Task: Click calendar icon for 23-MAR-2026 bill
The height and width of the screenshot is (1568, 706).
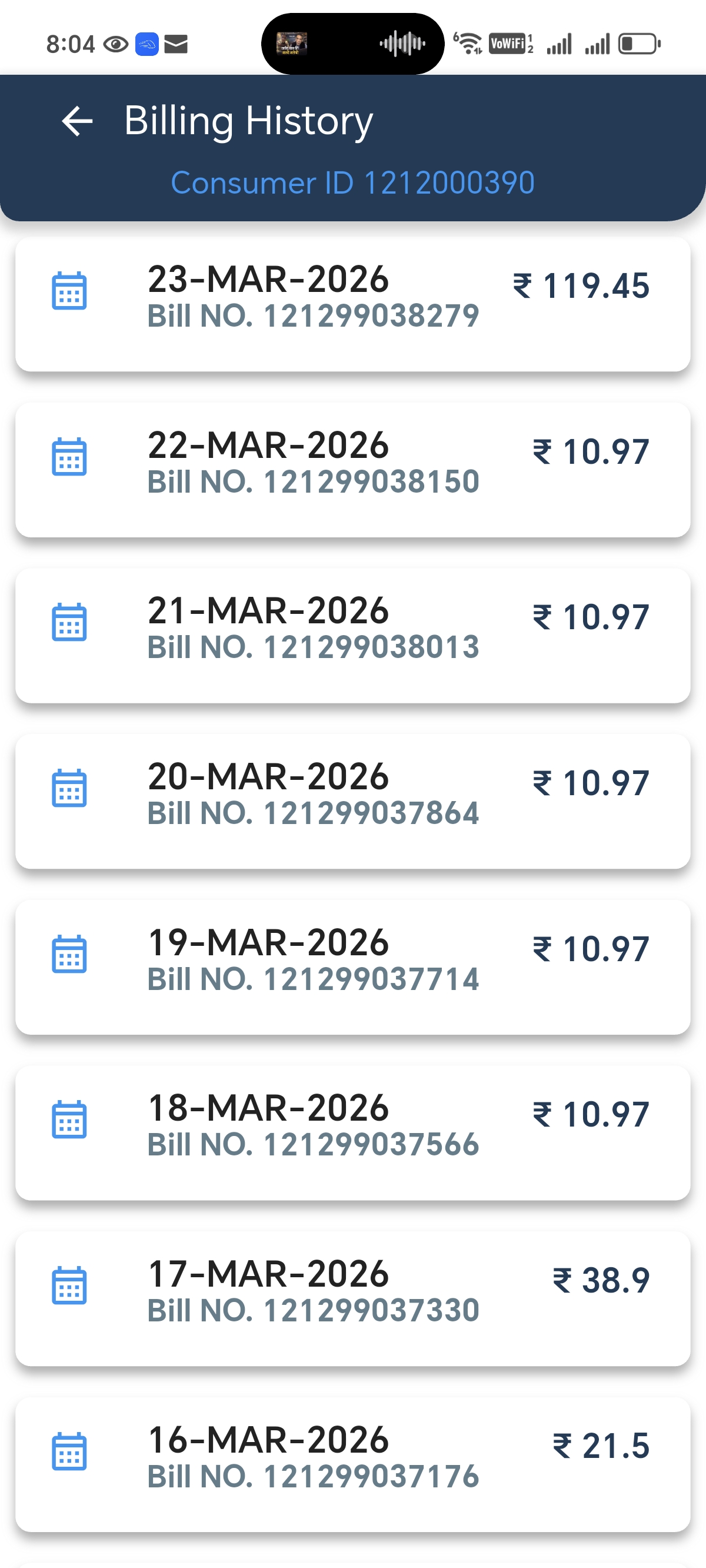Action: tap(69, 291)
